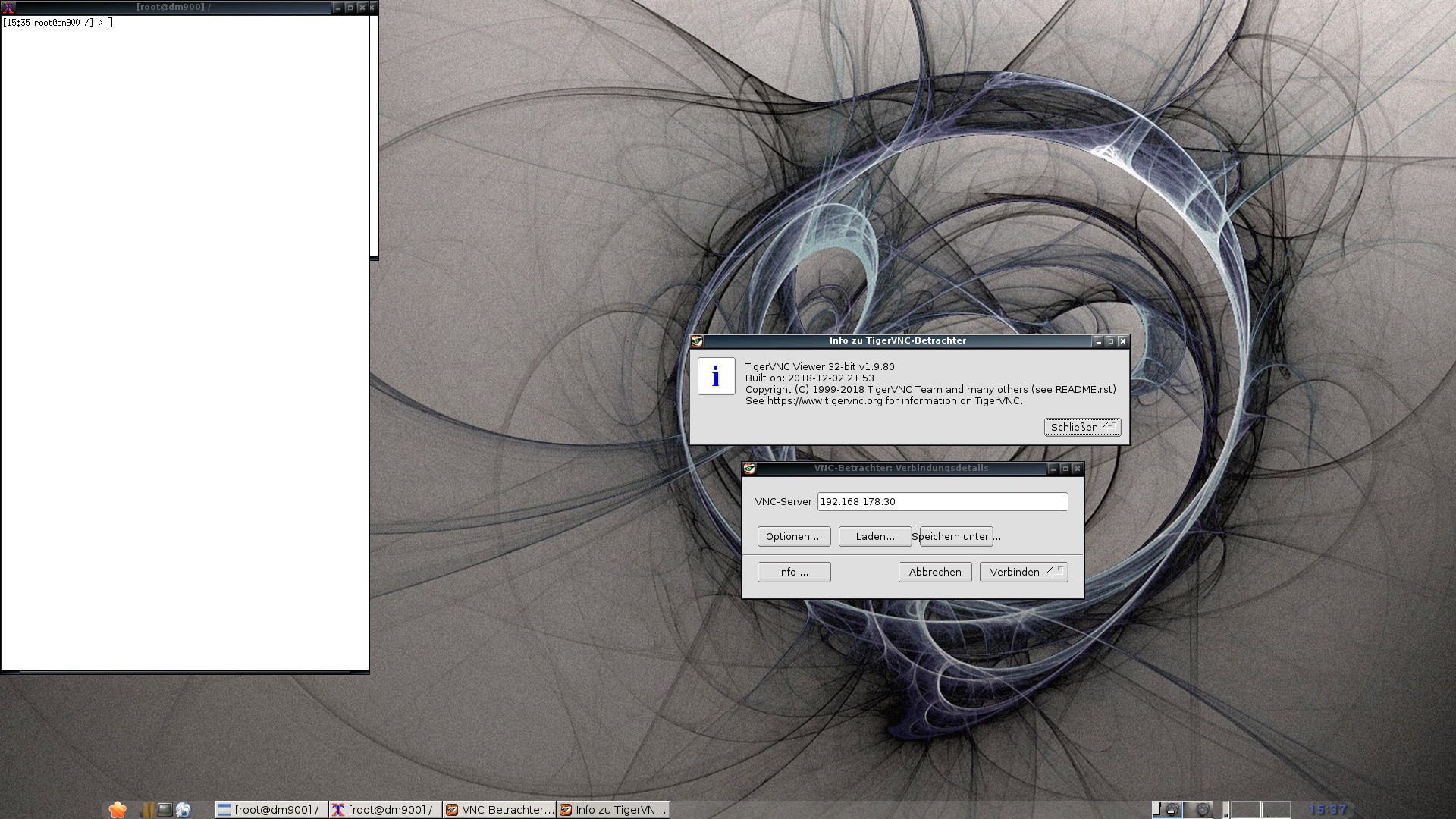The width and height of the screenshot is (1456, 819).
Task: Click the X icon of terminal titlebar
Action: [8, 8]
